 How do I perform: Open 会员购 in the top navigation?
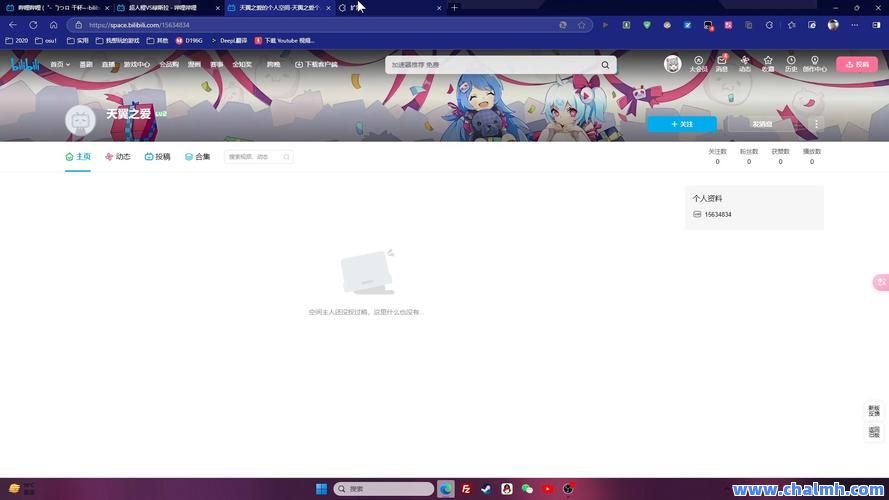tap(169, 65)
